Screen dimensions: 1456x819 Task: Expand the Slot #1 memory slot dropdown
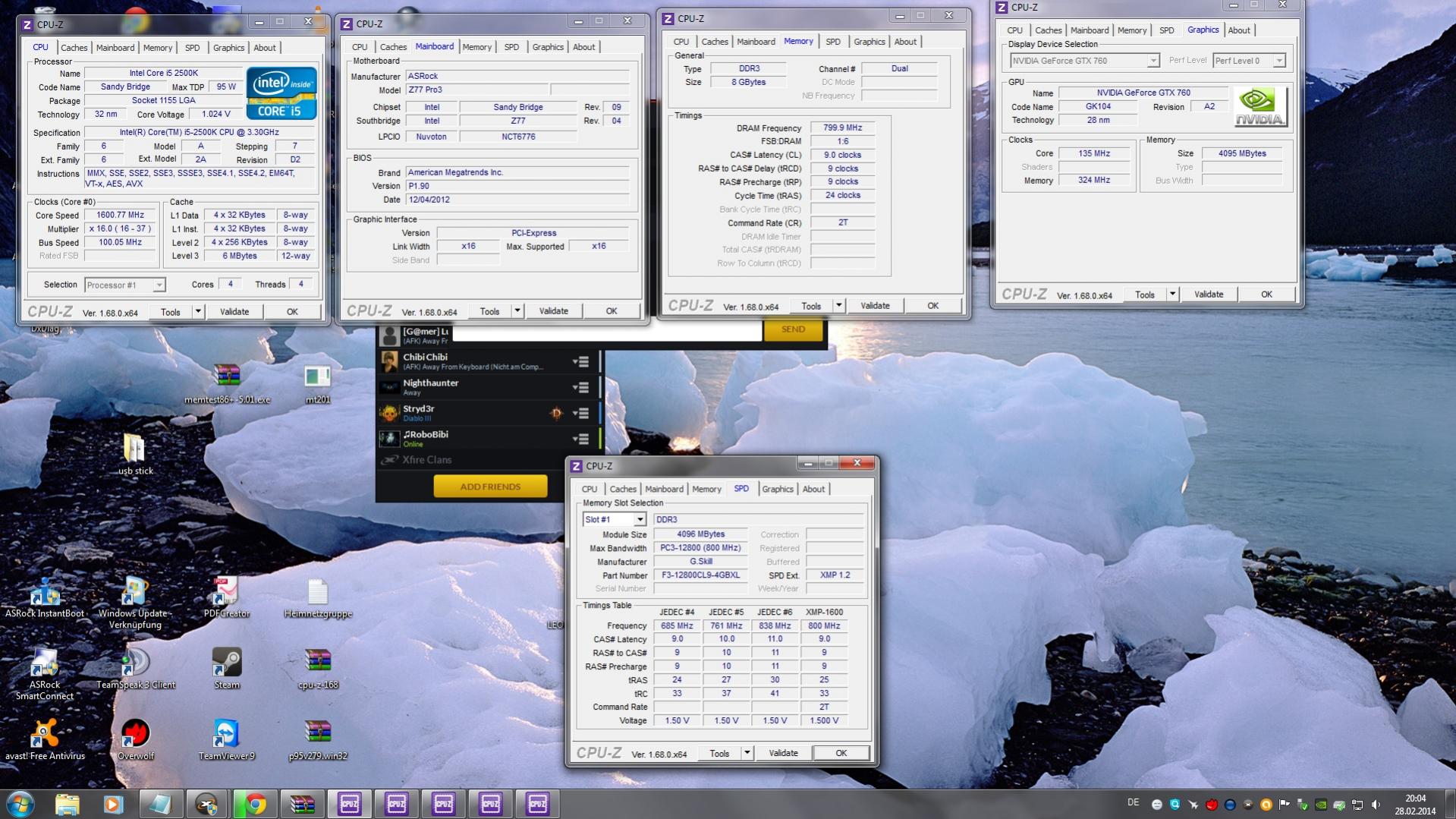pos(640,520)
